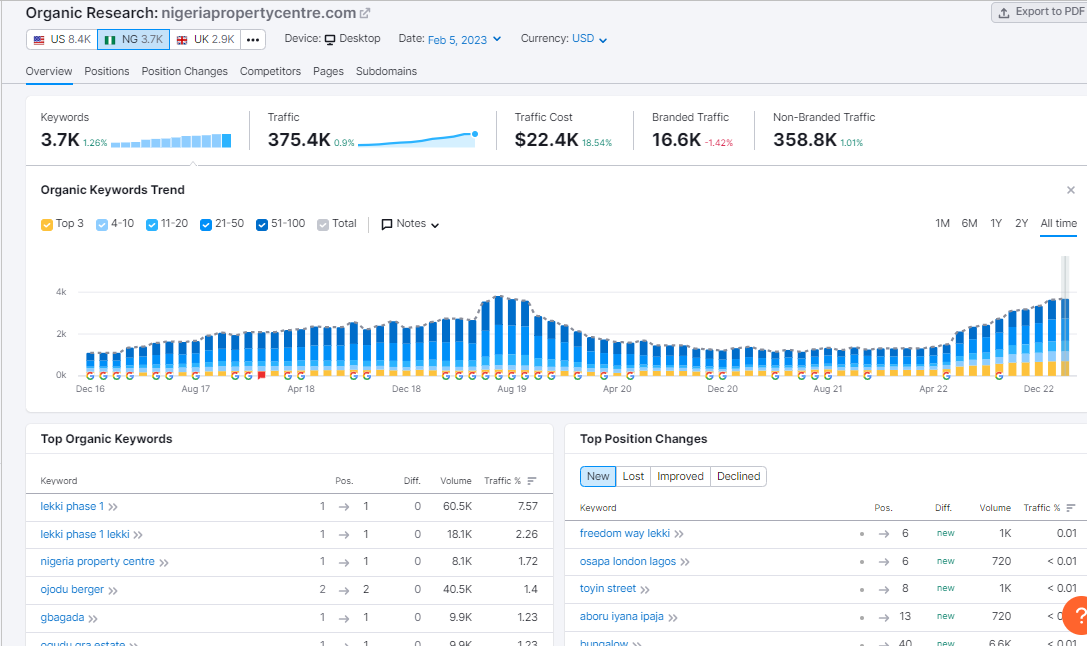Click the 60.5K volume for lekki phase 1
1087x646 pixels.
(458, 507)
